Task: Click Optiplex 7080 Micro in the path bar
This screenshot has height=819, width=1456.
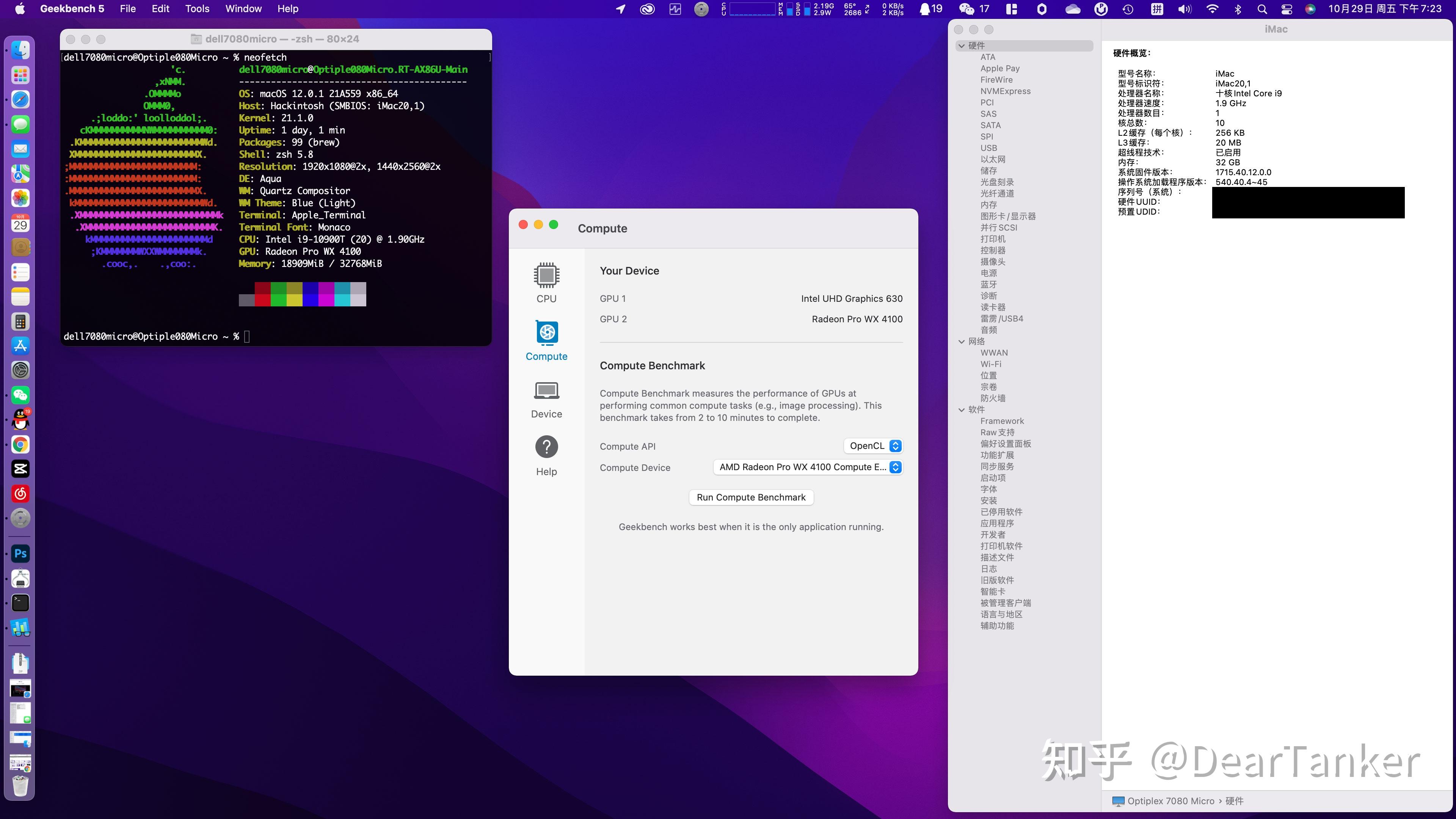Action: (x=1170, y=801)
